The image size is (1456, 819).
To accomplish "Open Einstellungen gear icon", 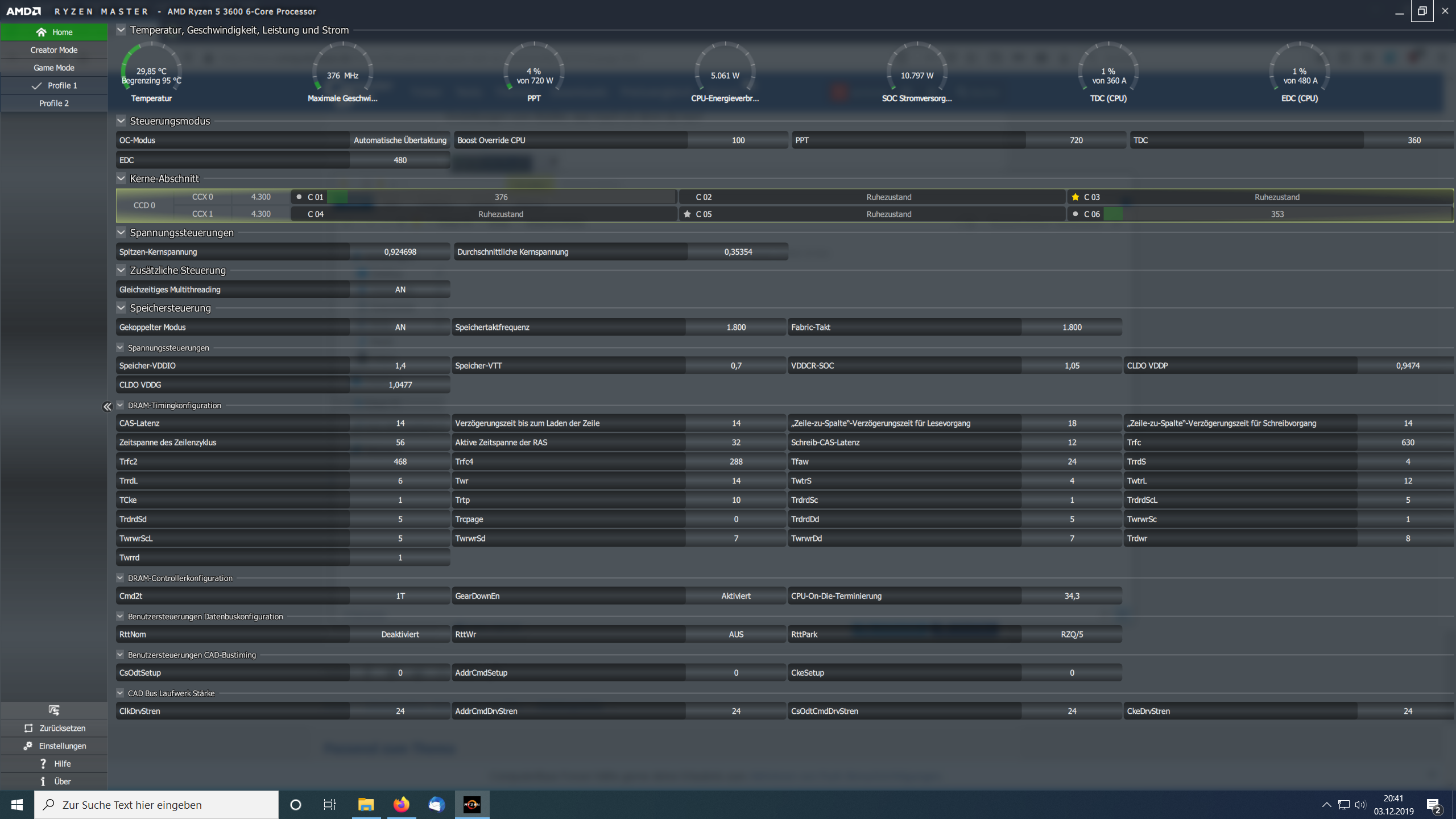I will pos(28,746).
